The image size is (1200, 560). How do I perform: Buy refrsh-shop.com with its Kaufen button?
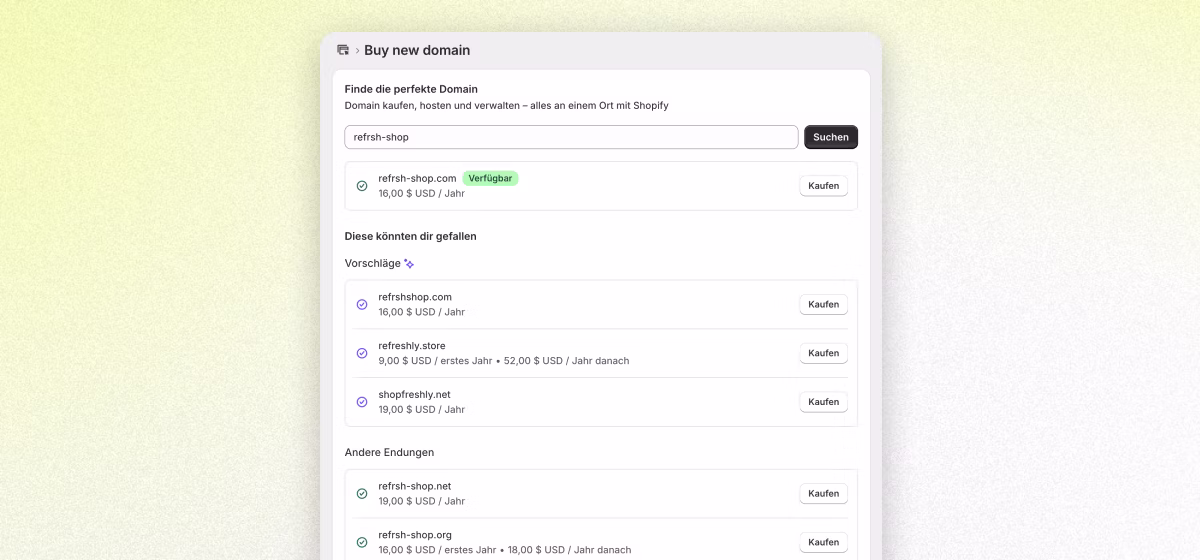[x=823, y=186]
